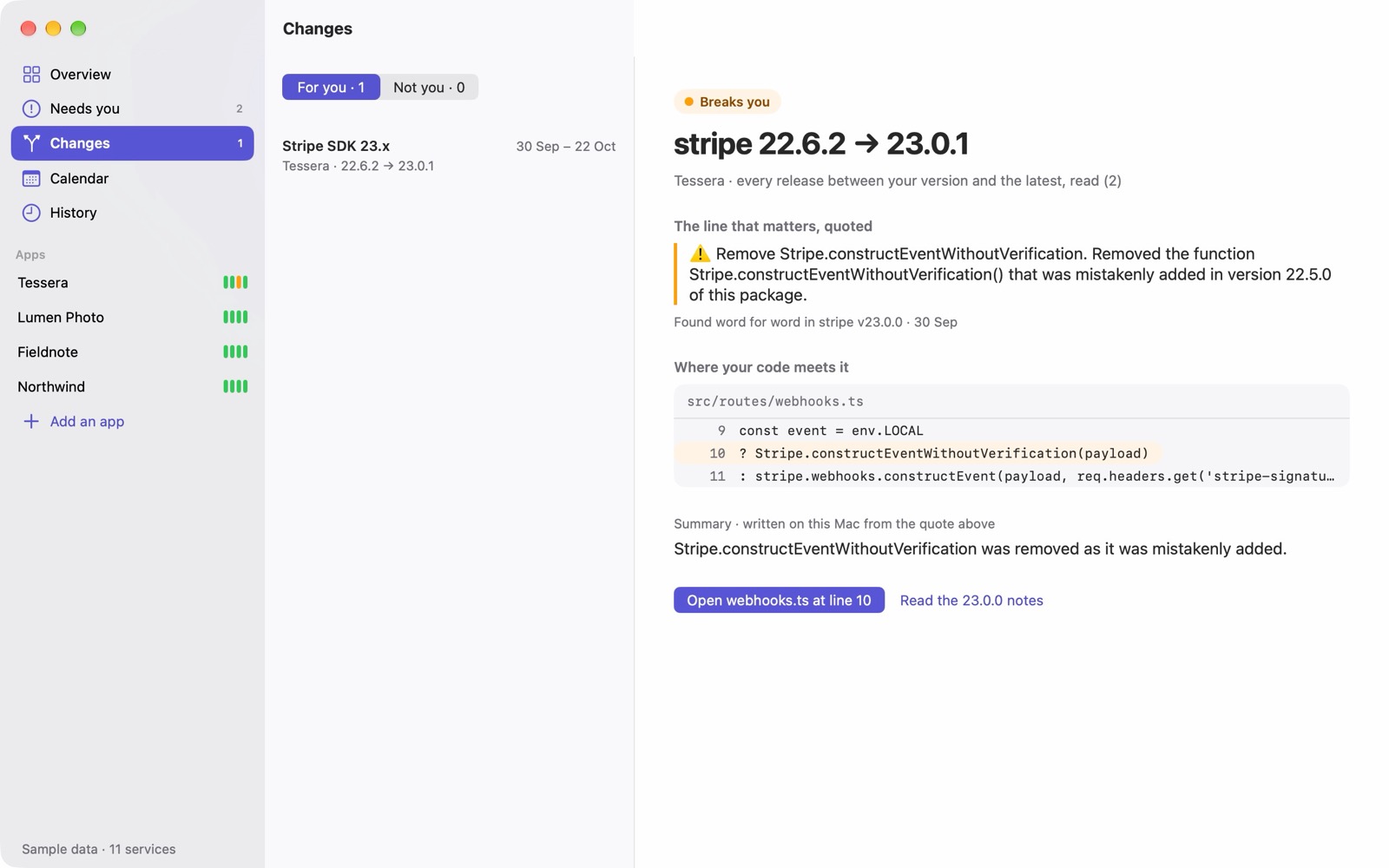The image size is (1389, 868).
Task: Select the Tessera app in sidebar
Action: (x=132, y=282)
